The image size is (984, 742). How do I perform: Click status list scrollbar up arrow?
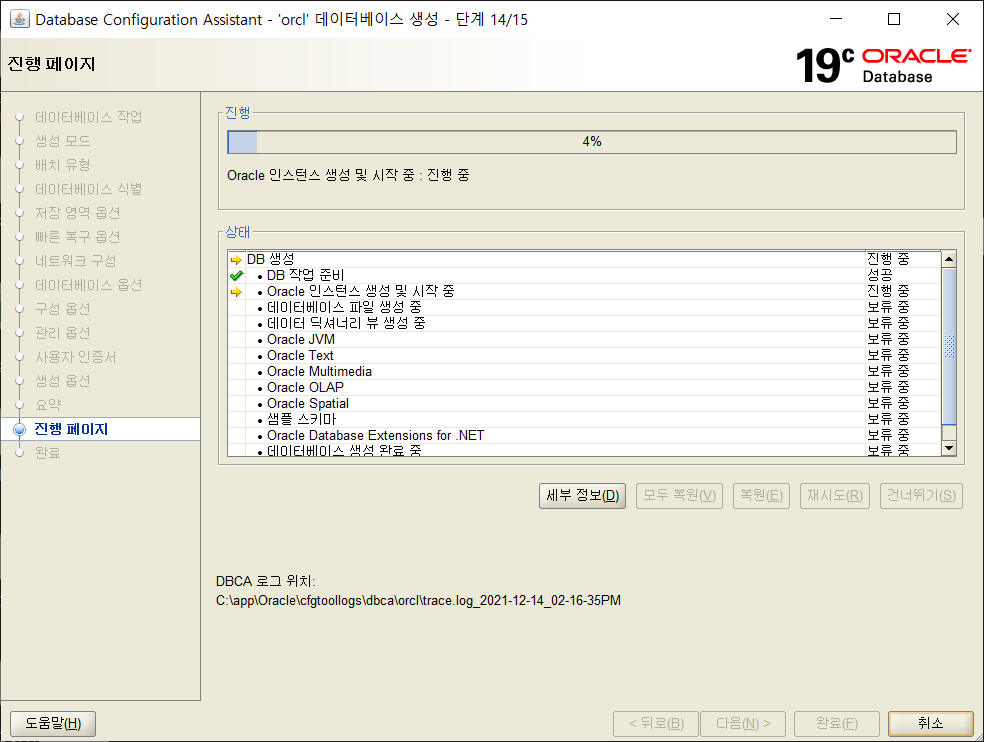click(x=949, y=259)
